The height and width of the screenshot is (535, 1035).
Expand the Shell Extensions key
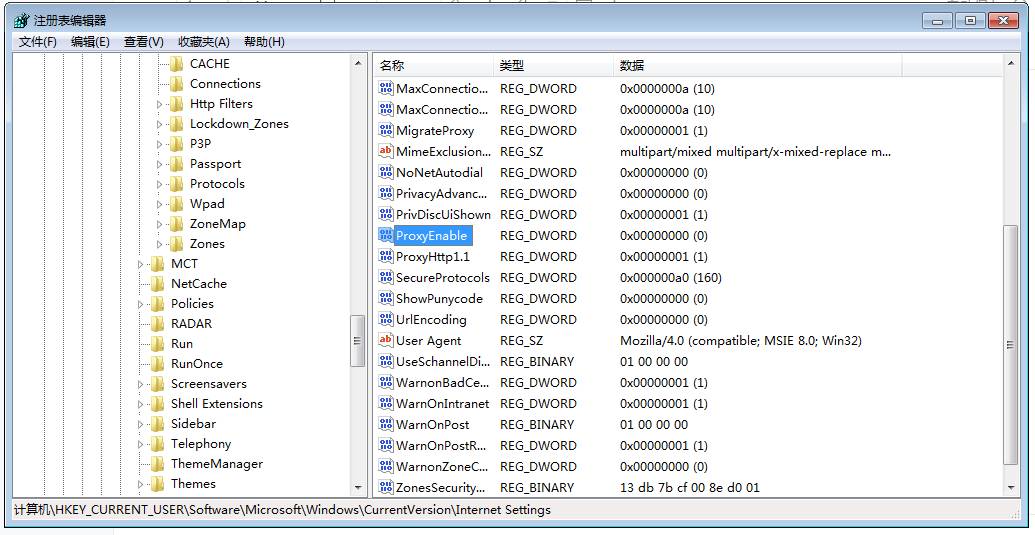coord(141,404)
